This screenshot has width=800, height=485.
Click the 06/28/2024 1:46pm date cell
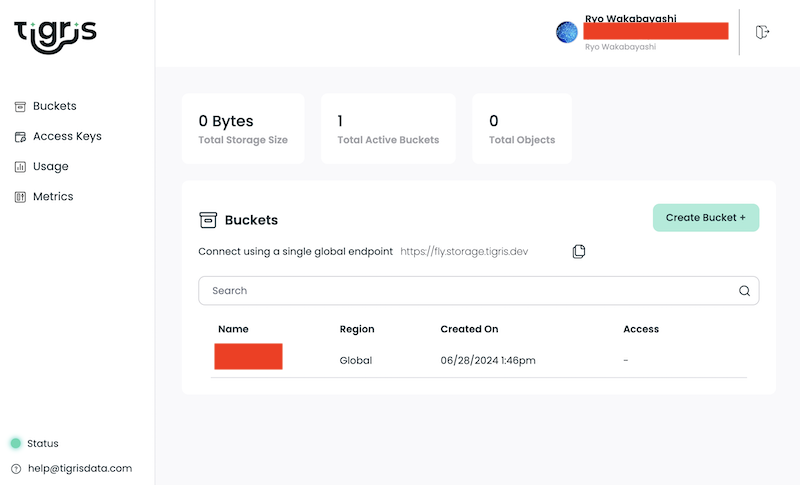tap(488, 360)
